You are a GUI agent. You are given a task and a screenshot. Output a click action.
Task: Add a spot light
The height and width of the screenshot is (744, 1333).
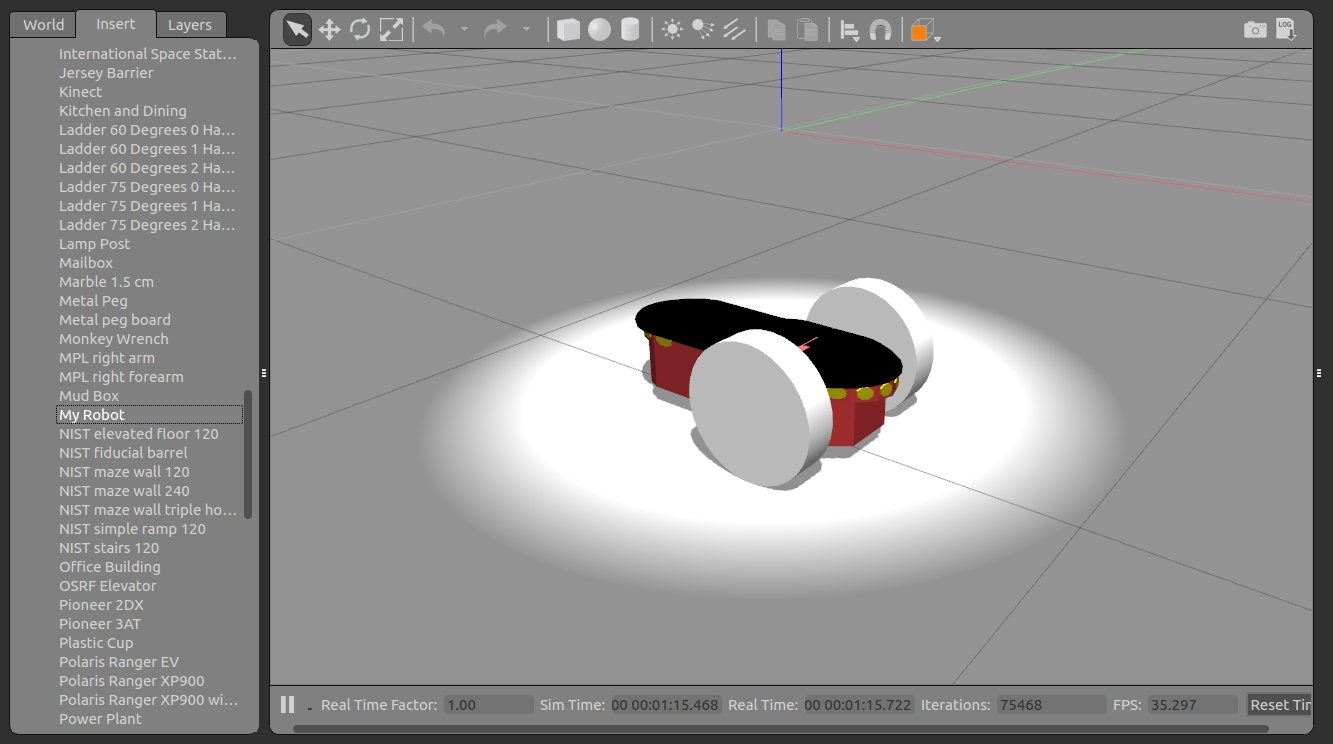point(703,30)
